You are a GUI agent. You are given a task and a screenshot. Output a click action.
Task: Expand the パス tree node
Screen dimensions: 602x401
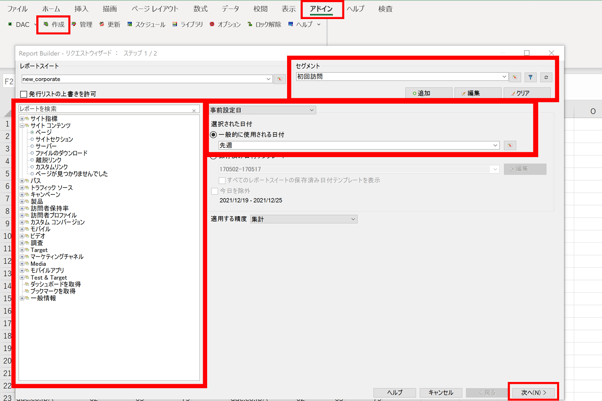[x=22, y=181]
